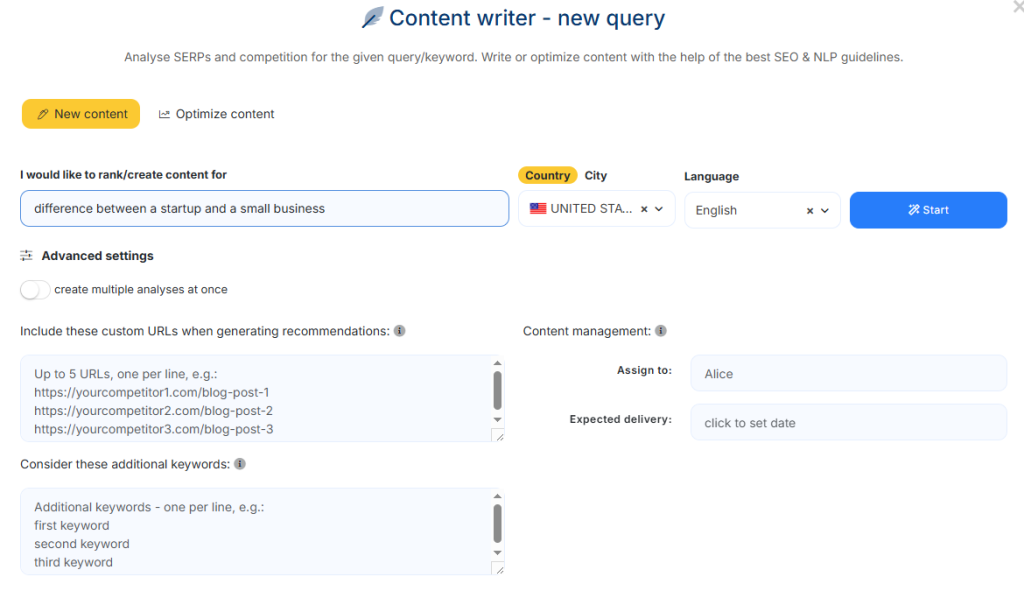This screenshot has width=1024, height=598.
Task: Open Expected delivery date picker field
Action: 848,422
